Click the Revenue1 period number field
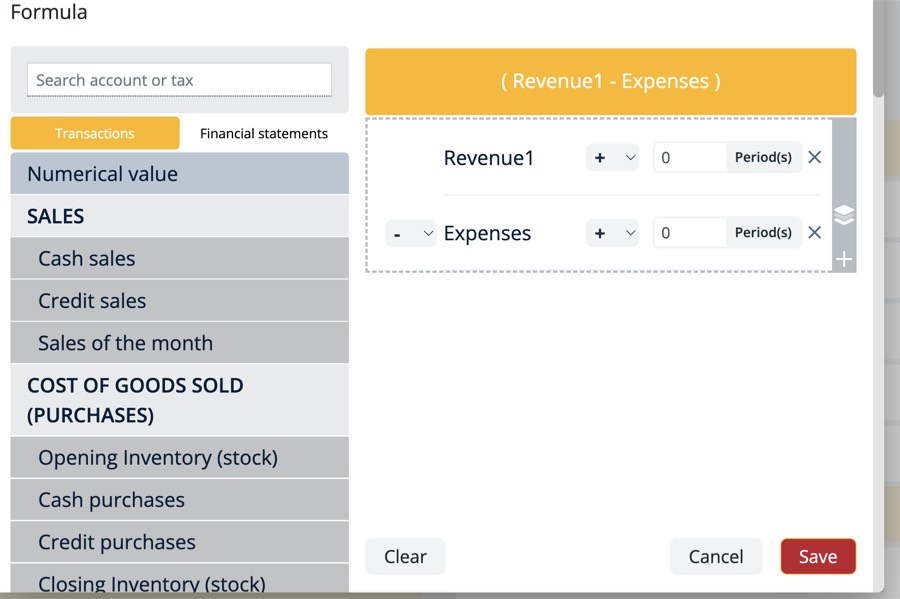The image size is (900, 599). [690, 157]
